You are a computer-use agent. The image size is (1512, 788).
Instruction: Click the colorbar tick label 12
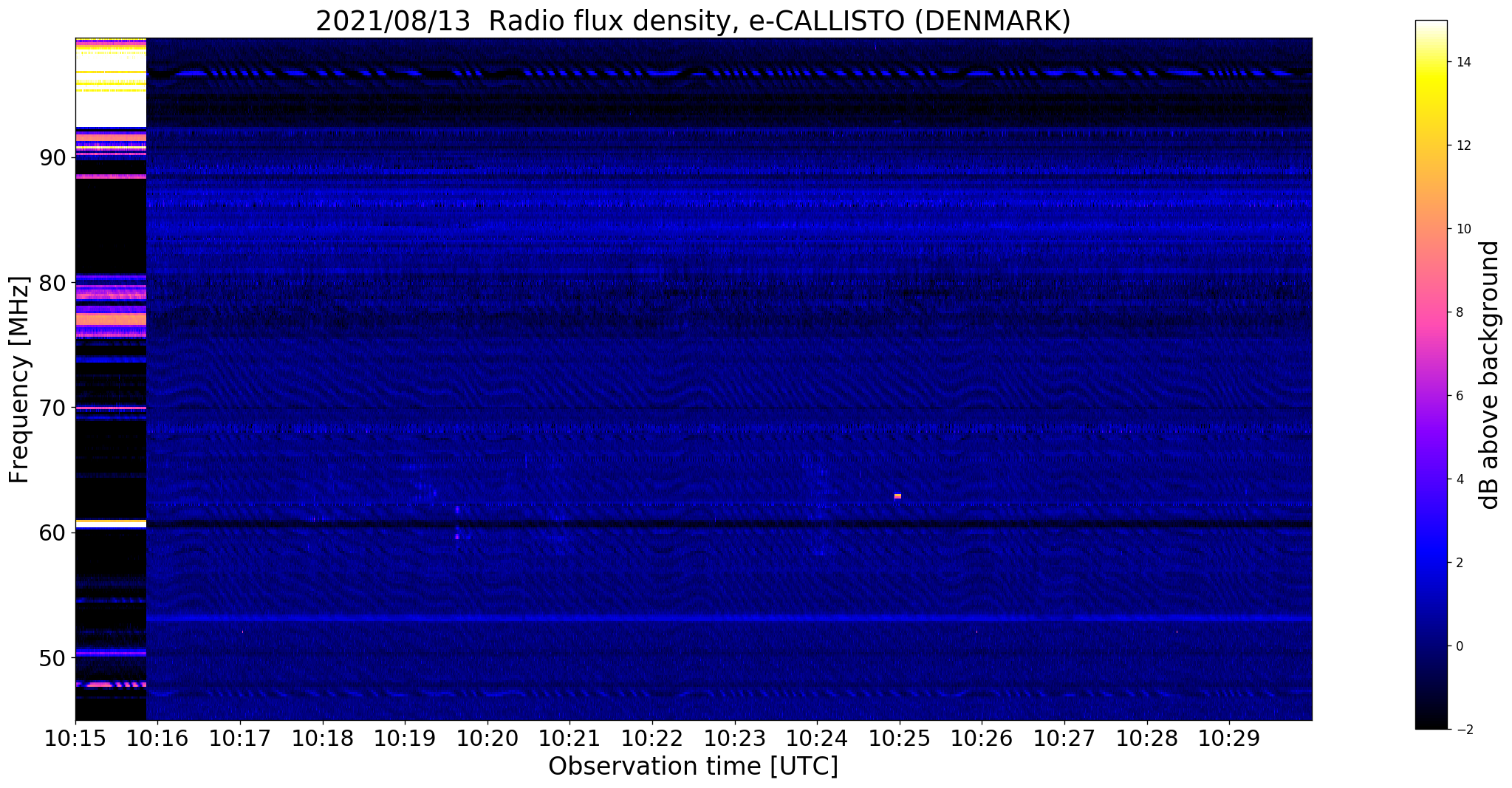click(x=1462, y=145)
